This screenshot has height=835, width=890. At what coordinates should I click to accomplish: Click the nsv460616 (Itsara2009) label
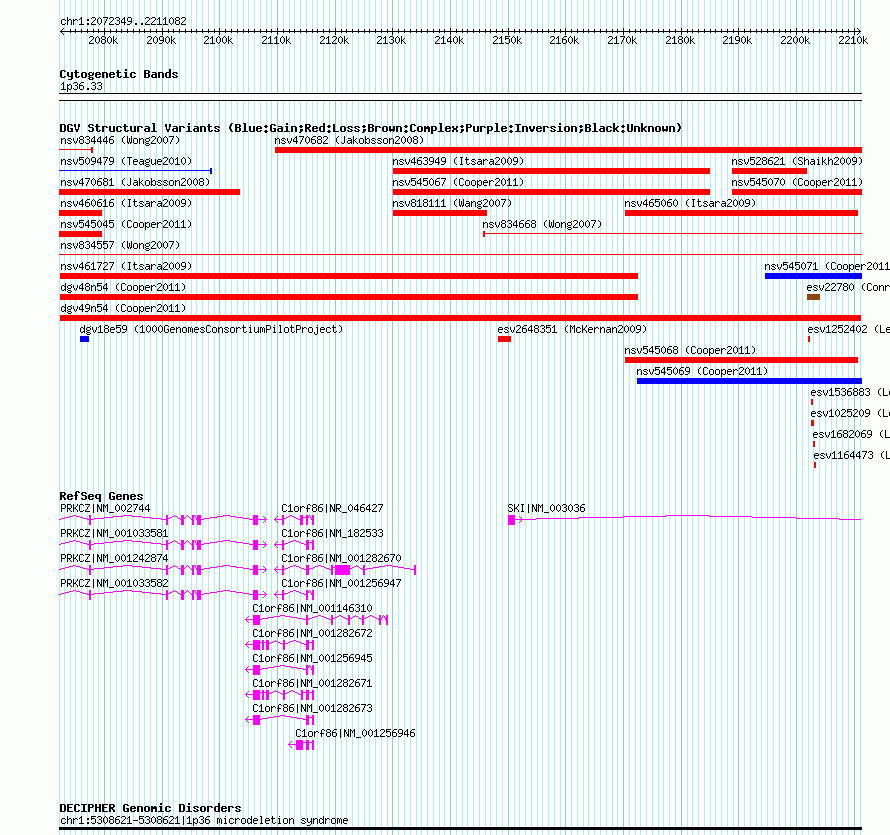point(126,203)
